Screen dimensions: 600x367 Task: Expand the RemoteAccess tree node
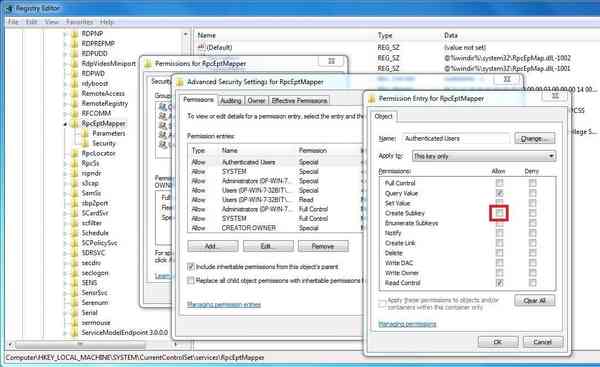pyautogui.click(x=65, y=93)
